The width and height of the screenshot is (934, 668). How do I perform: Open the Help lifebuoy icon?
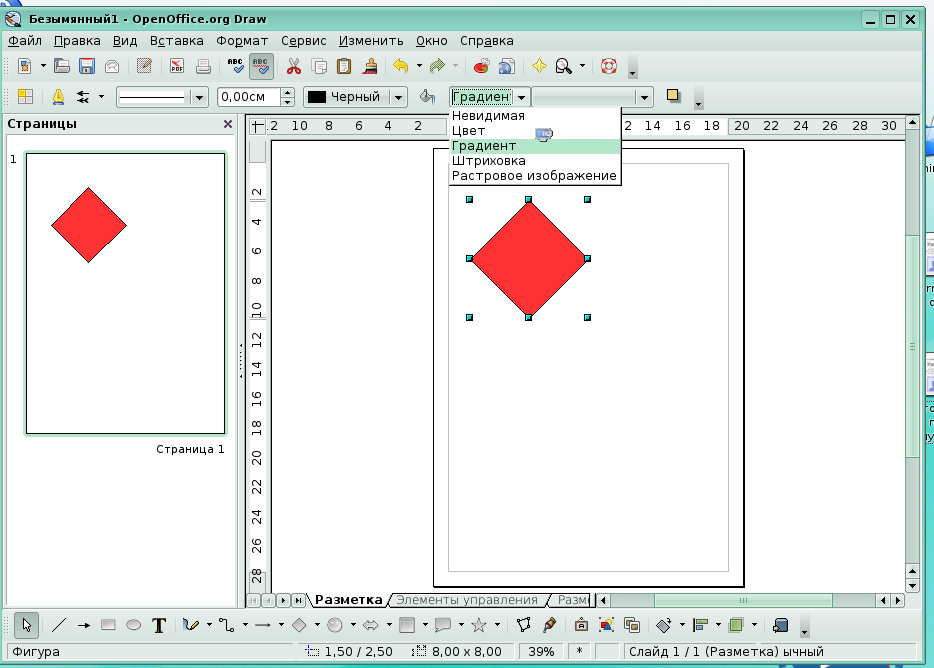pyautogui.click(x=609, y=67)
